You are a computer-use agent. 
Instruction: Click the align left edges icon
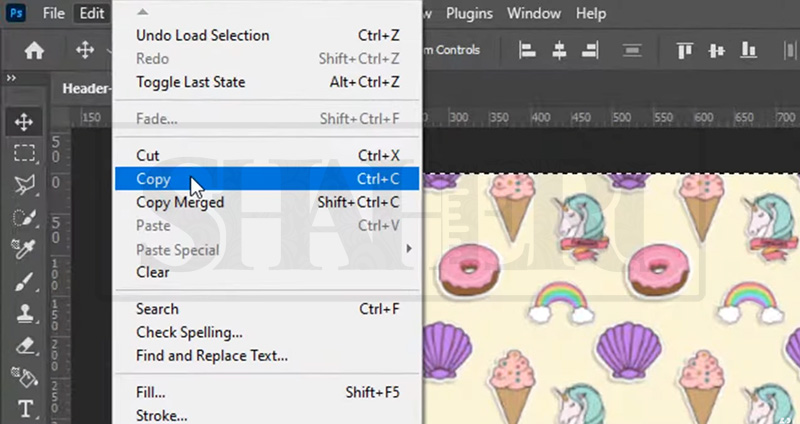[528, 50]
